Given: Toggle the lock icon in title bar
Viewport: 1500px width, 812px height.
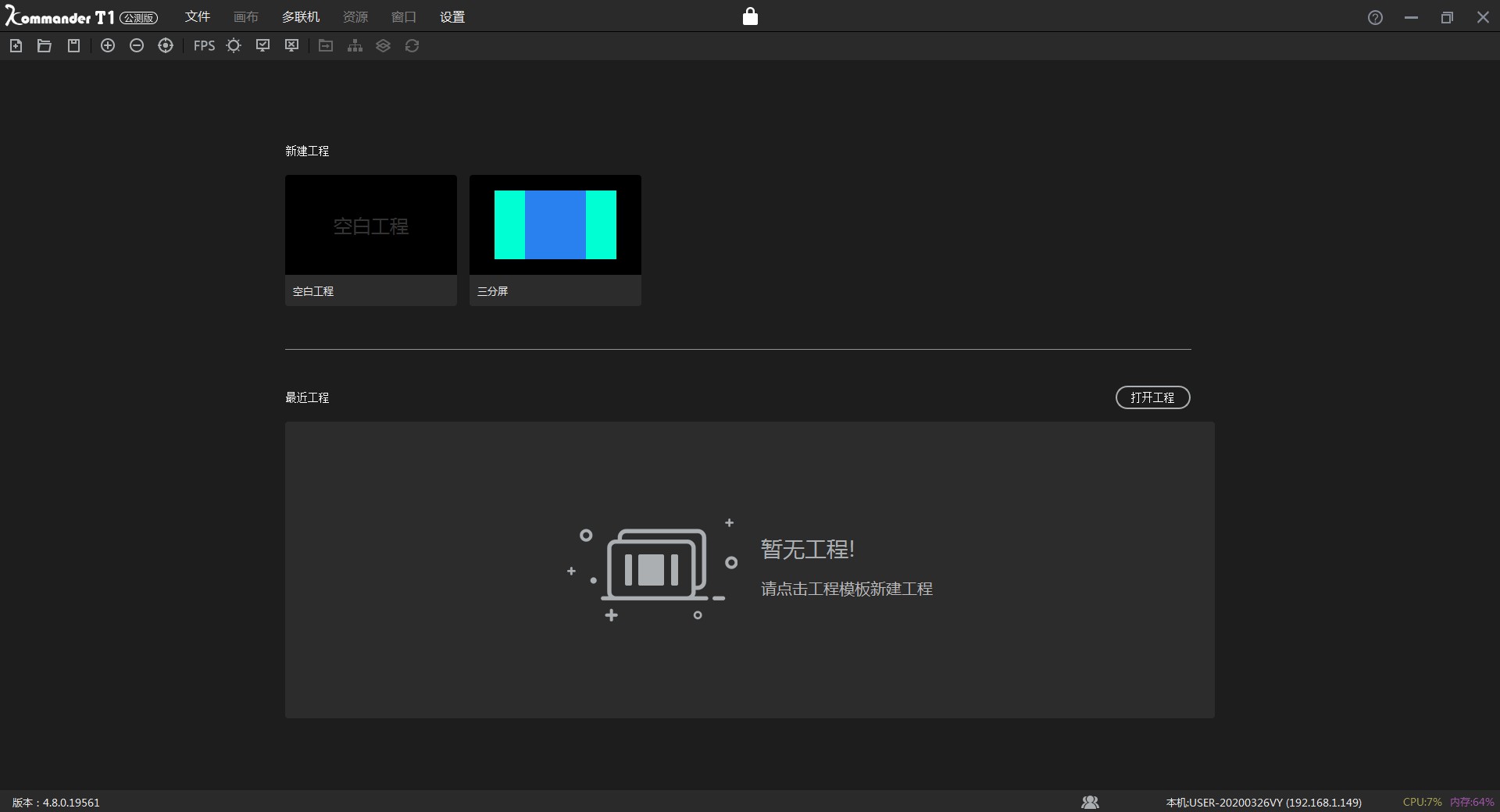Looking at the screenshot, I should pyautogui.click(x=750, y=16).
